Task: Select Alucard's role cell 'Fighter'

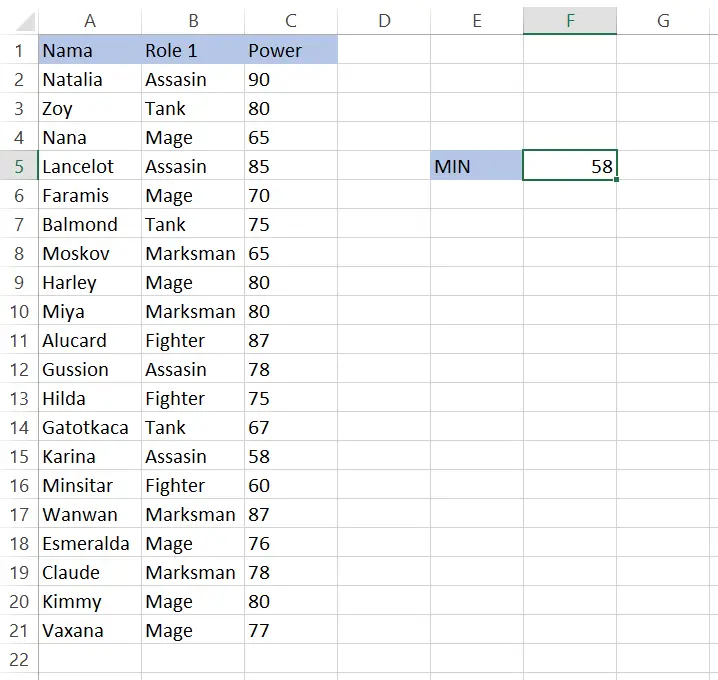Action: tap(193, 339)
